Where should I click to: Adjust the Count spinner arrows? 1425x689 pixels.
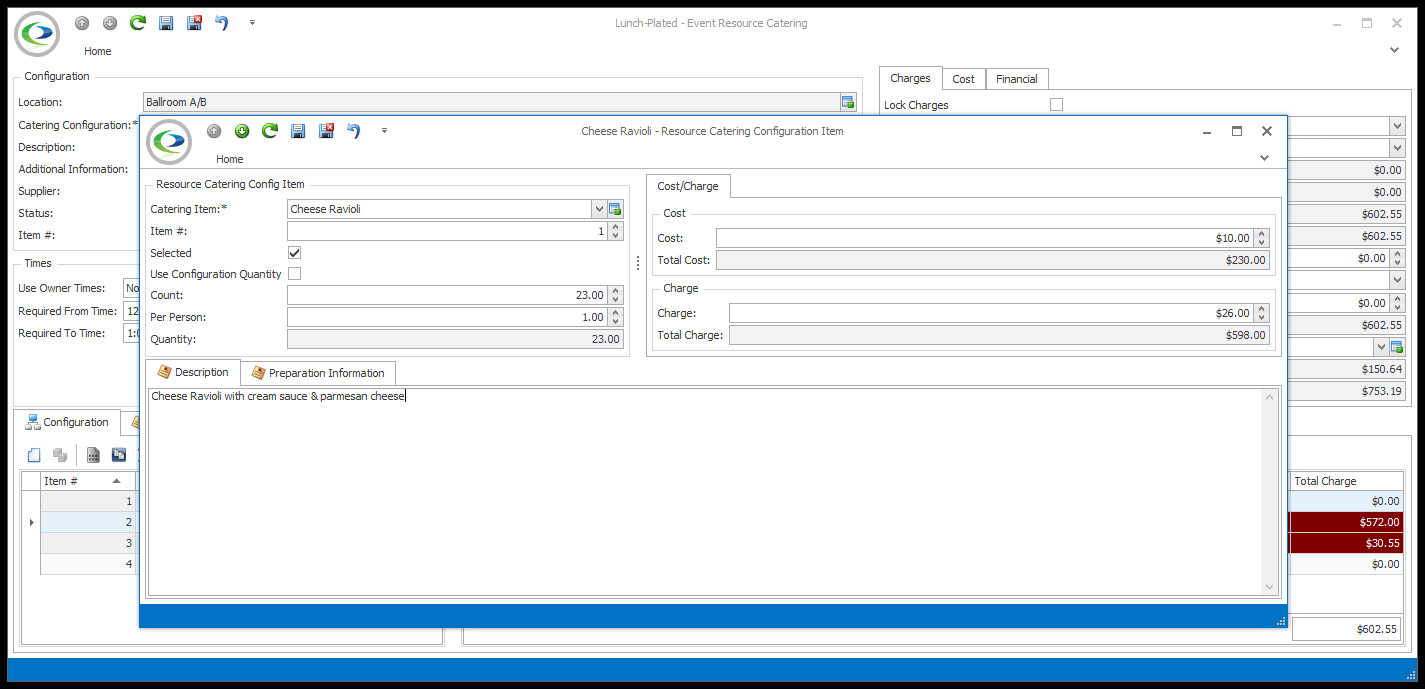coord(616,295)
